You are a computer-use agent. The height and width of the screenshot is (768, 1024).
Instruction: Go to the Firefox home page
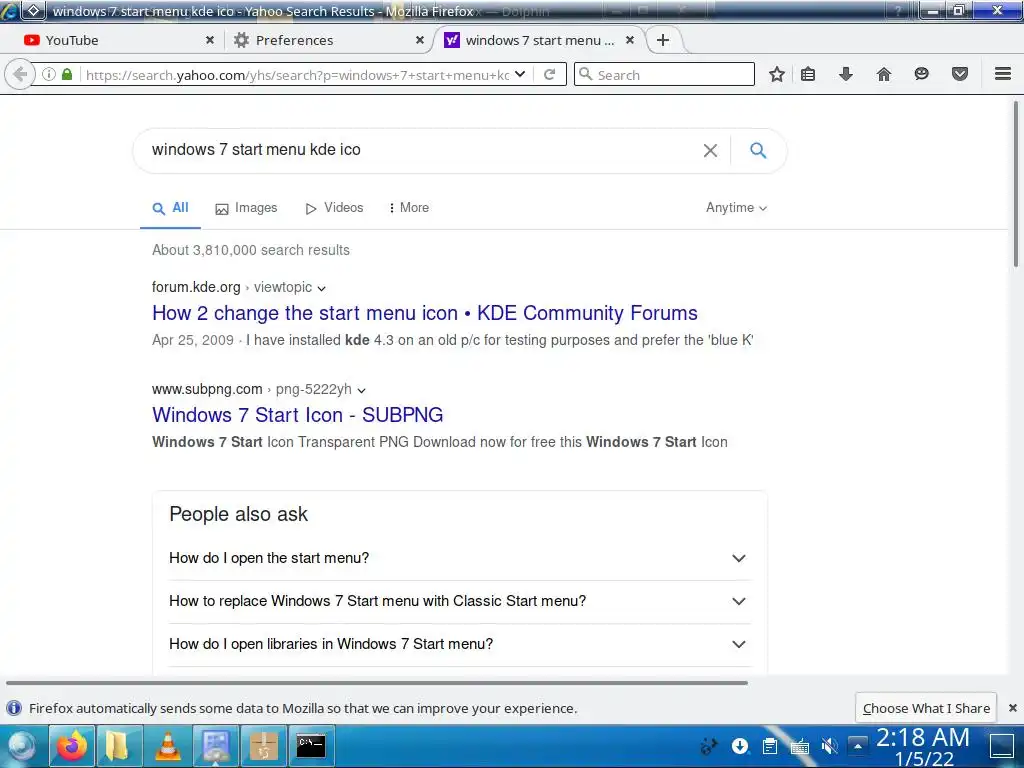(x=884, y=74)
